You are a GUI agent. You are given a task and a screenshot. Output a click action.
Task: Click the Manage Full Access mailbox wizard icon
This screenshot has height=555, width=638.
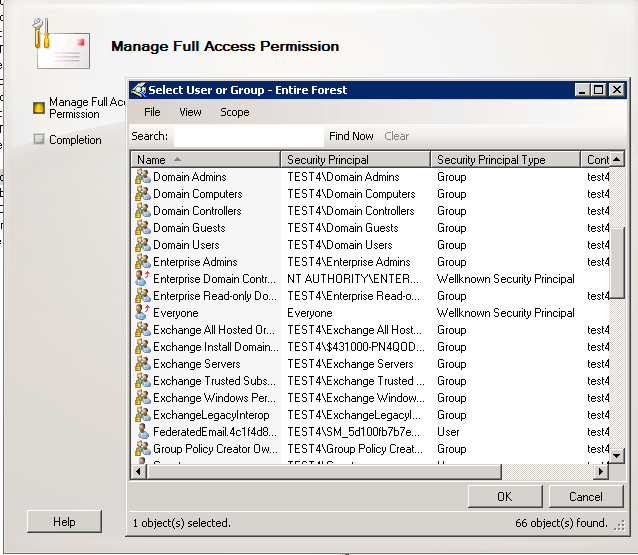click(61, 44)
